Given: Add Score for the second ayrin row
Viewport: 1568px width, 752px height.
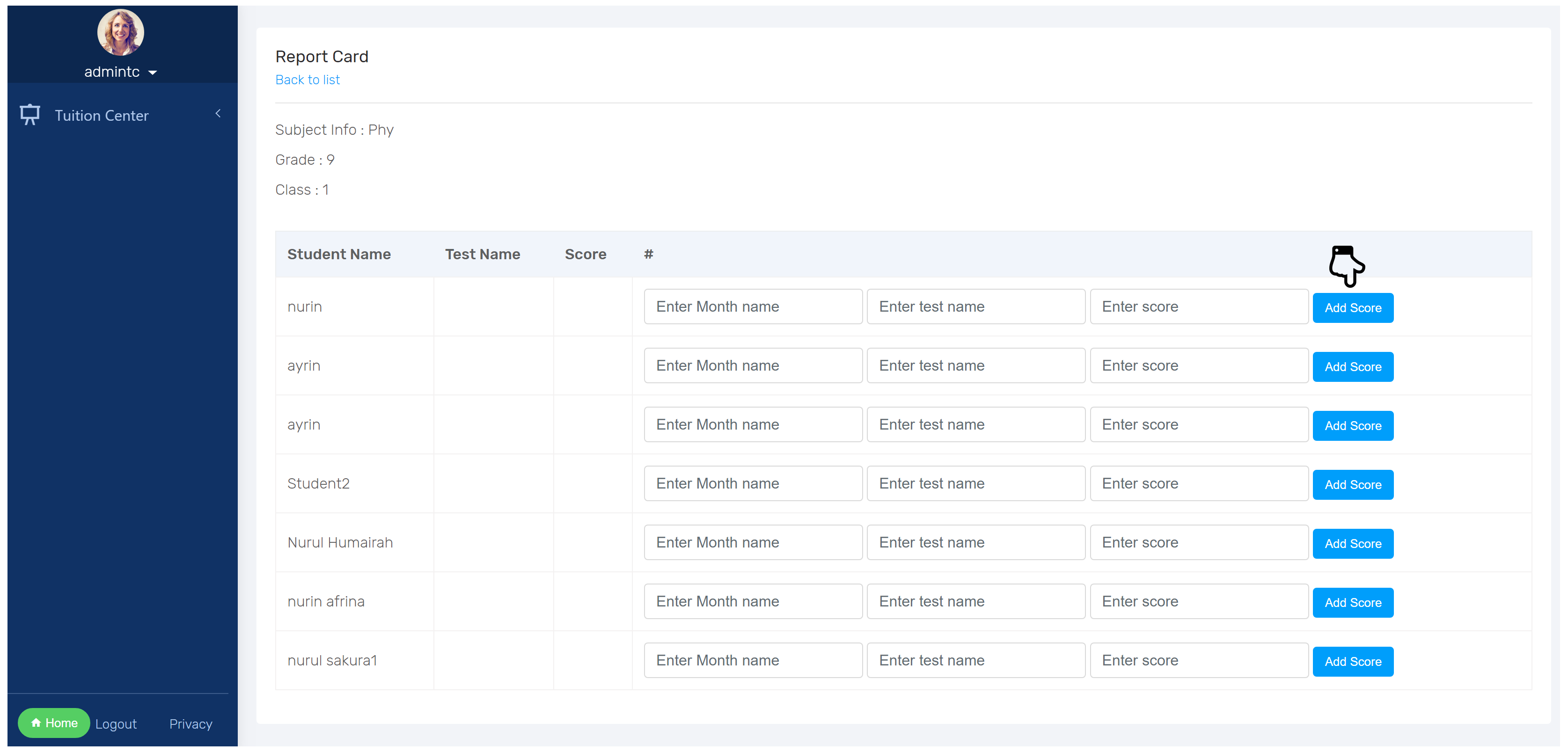Looking at the screenshot, I should coord(1353,426).
